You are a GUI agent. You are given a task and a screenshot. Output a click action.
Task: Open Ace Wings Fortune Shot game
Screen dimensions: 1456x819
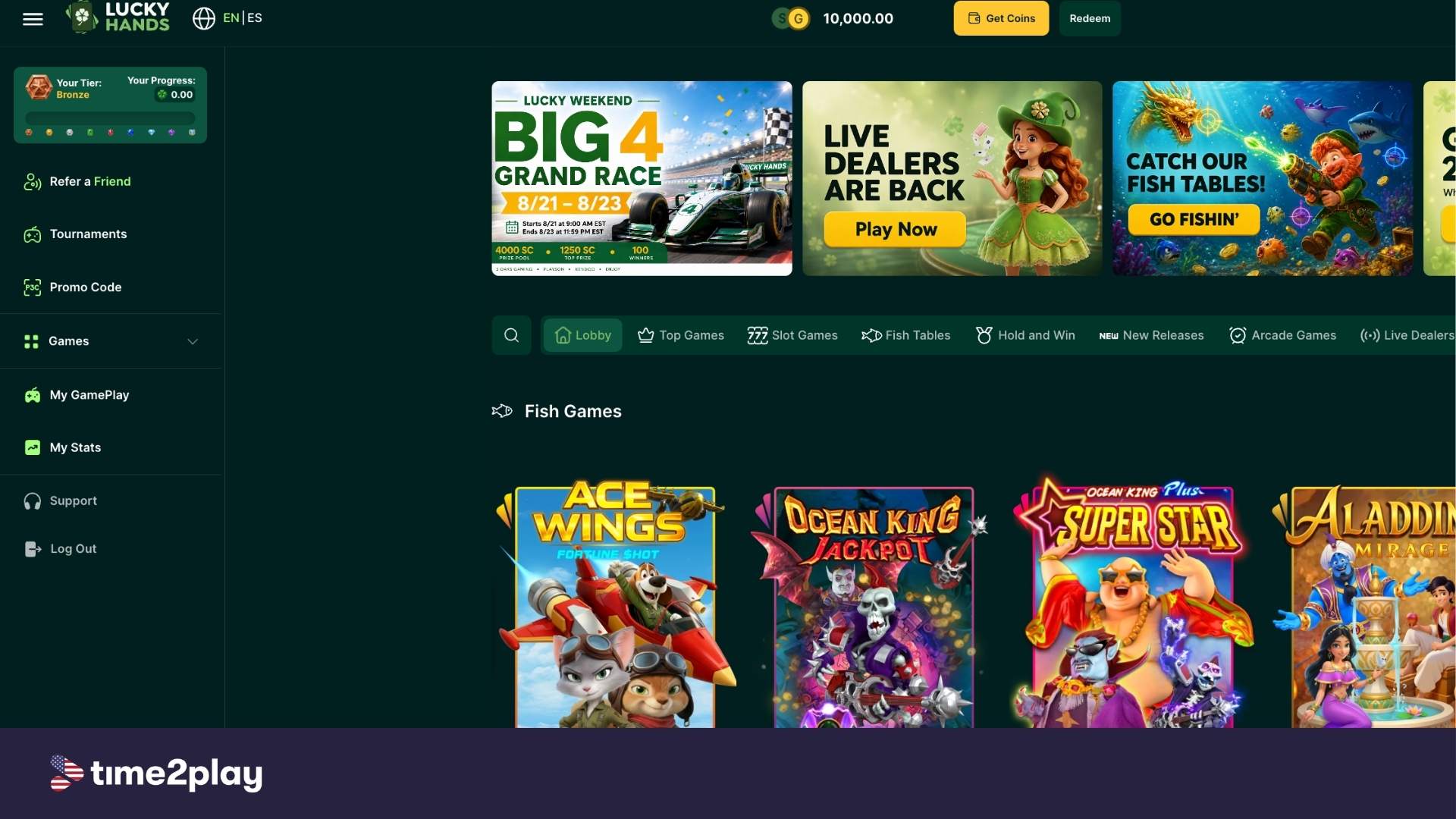[615, 604]
